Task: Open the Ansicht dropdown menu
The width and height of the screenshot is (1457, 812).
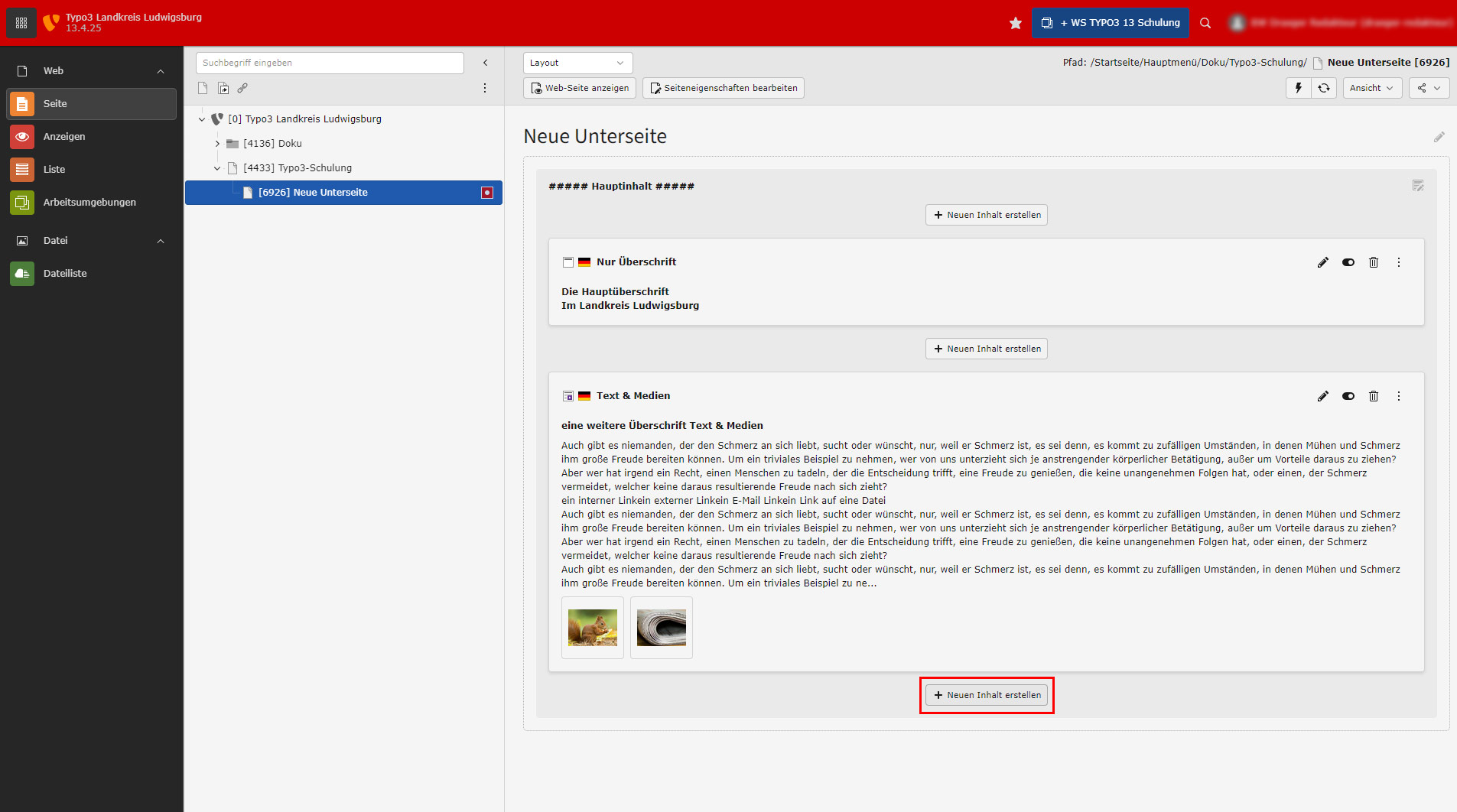Action: click(1372, 88)
